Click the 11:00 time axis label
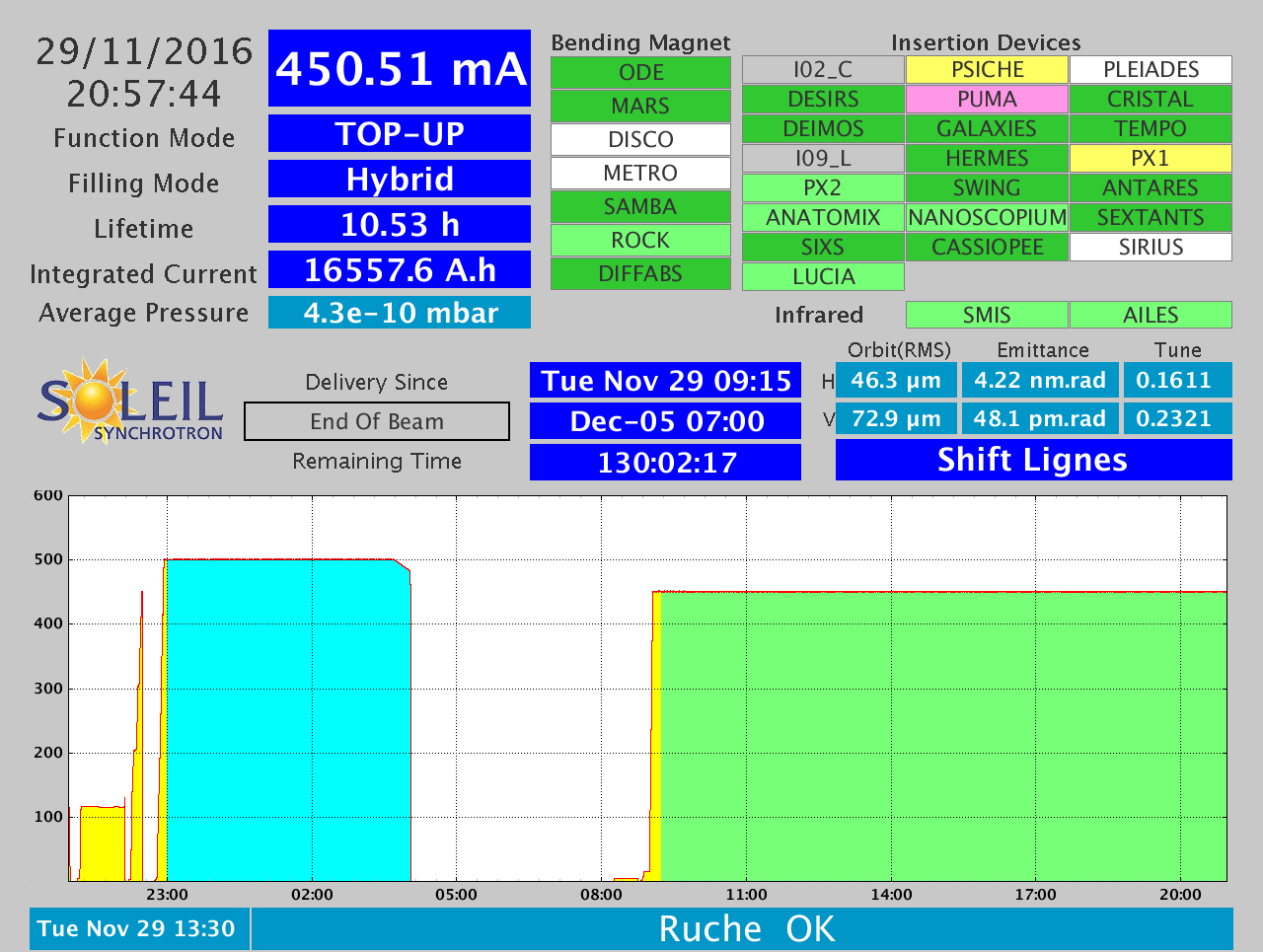 [746, 895]
